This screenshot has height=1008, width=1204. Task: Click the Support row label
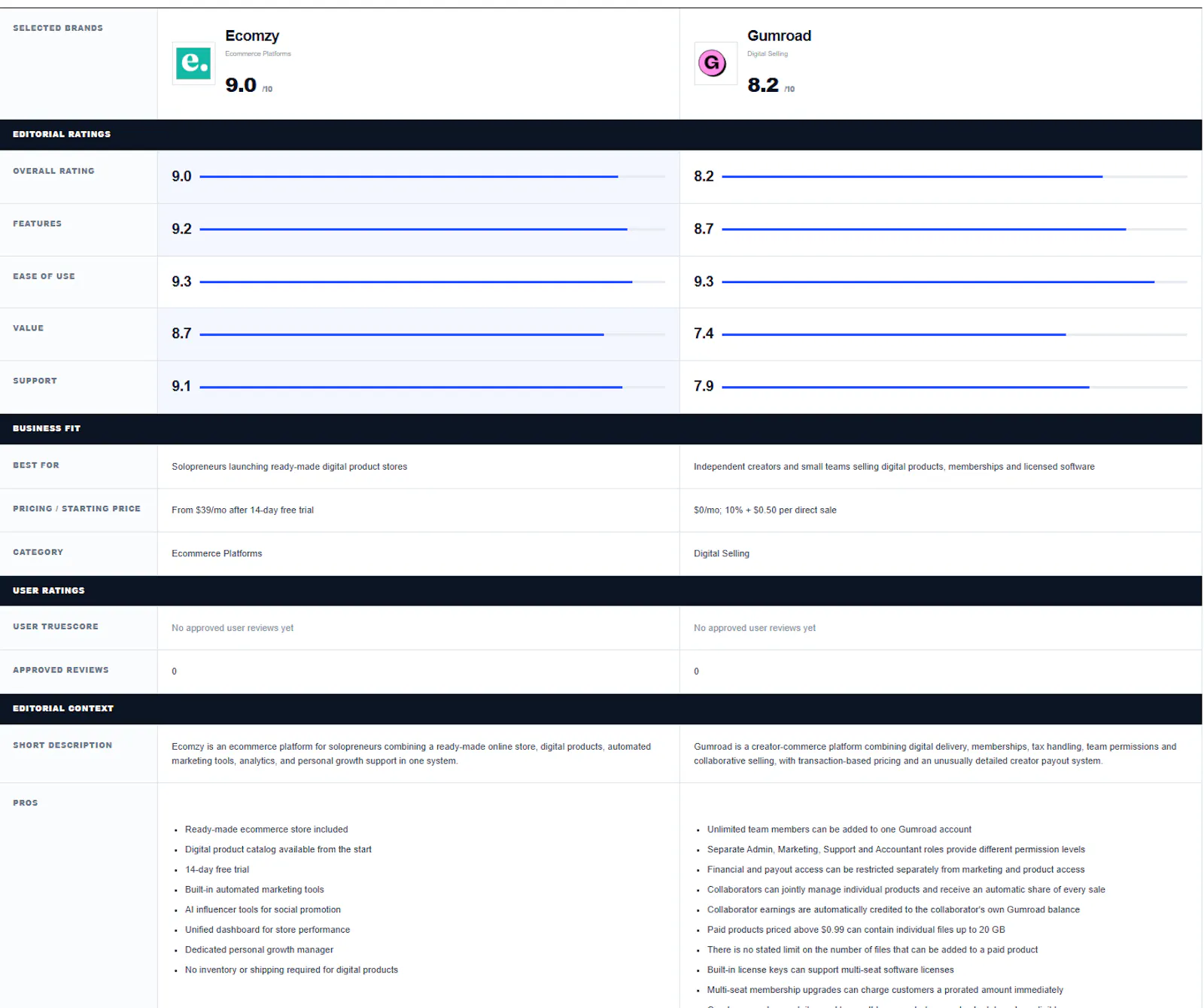click(x=35, y=381)
